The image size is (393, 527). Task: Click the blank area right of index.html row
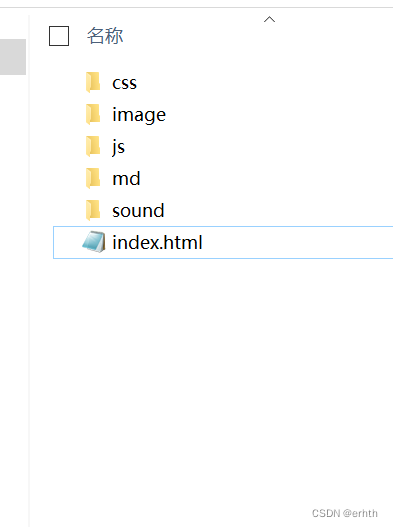pyautogui.click(x=298, y=242)
